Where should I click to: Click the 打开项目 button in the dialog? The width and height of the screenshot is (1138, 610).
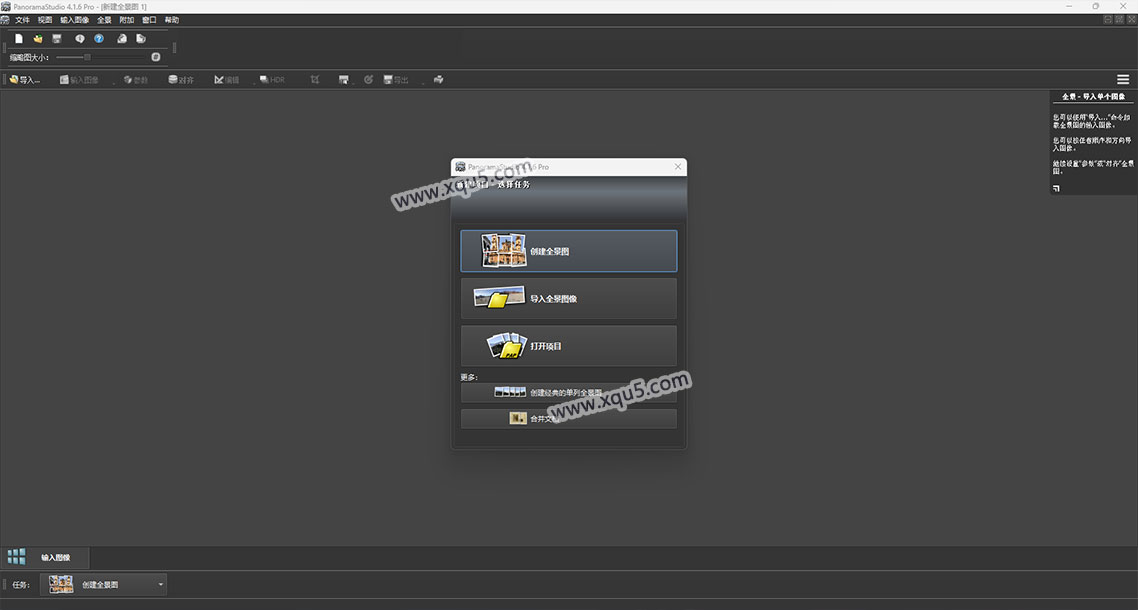point(569,346)
